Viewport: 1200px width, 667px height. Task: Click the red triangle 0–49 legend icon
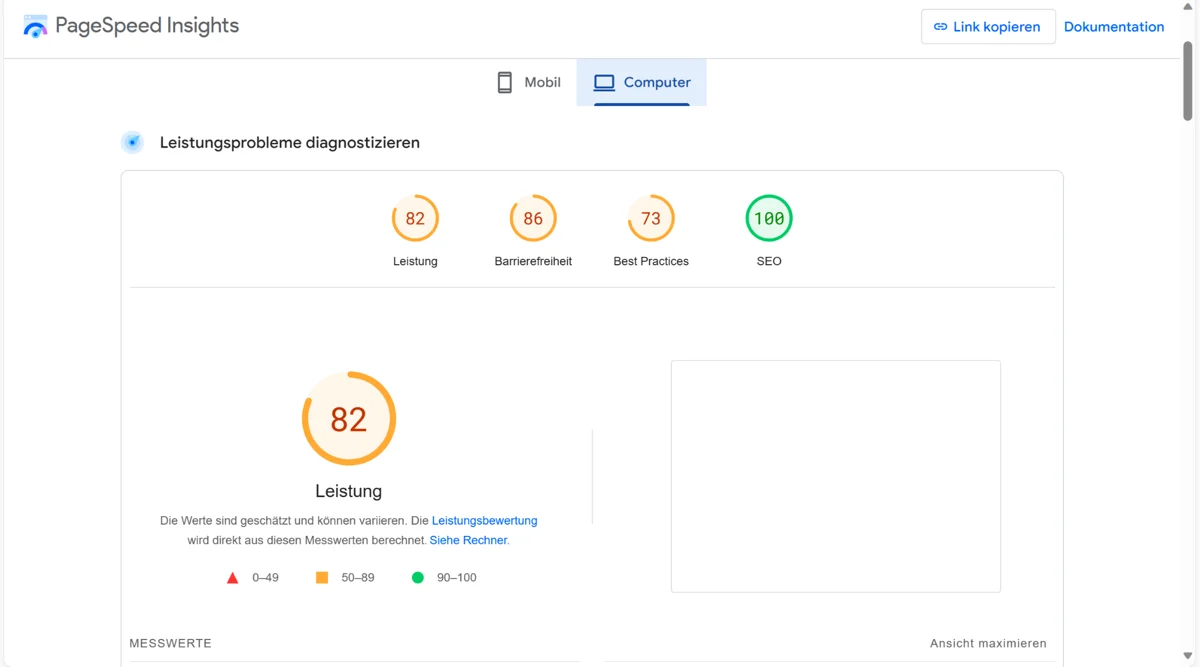coord(232,578)
